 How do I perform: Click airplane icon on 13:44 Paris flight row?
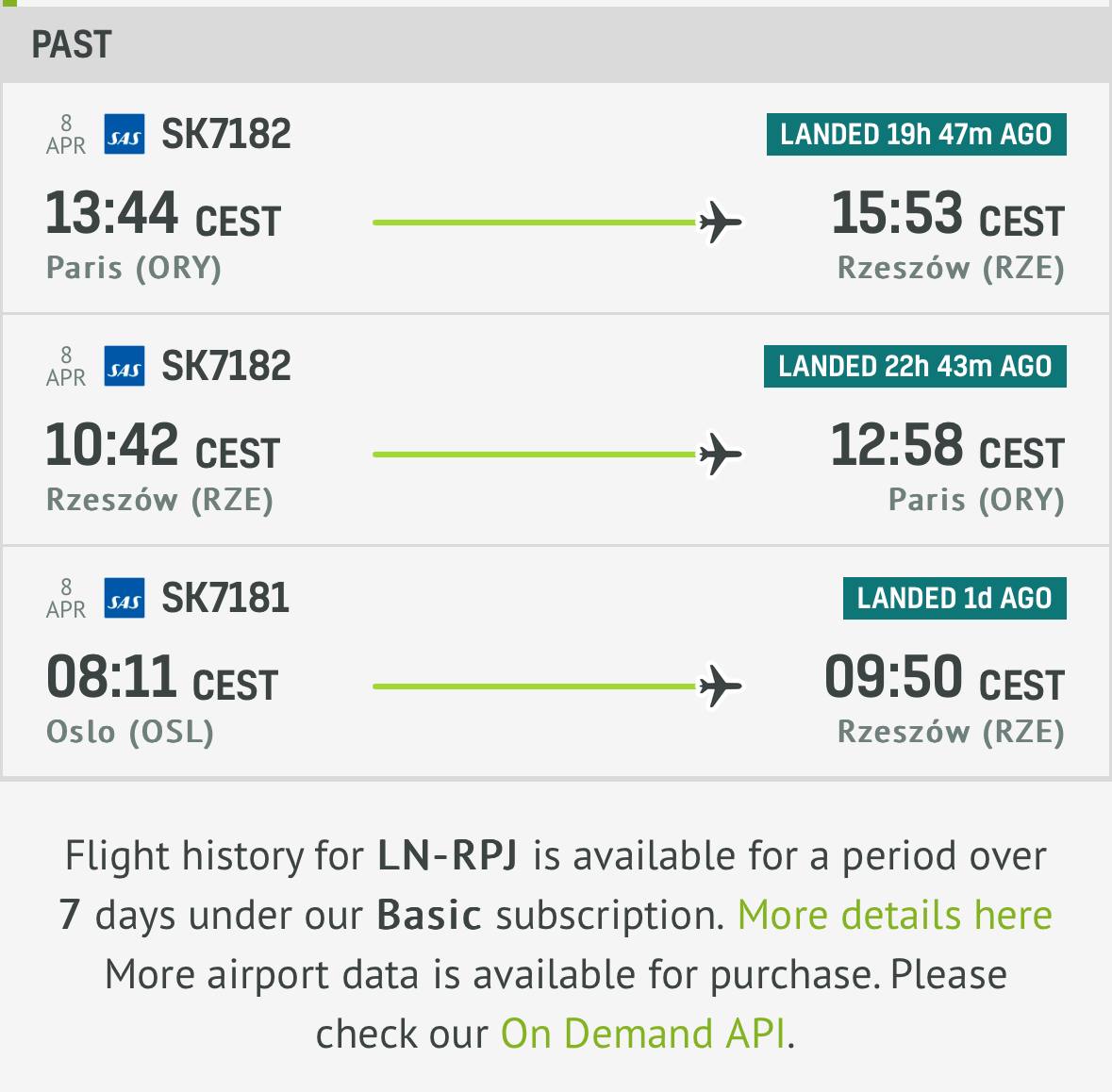click(720, 223)
